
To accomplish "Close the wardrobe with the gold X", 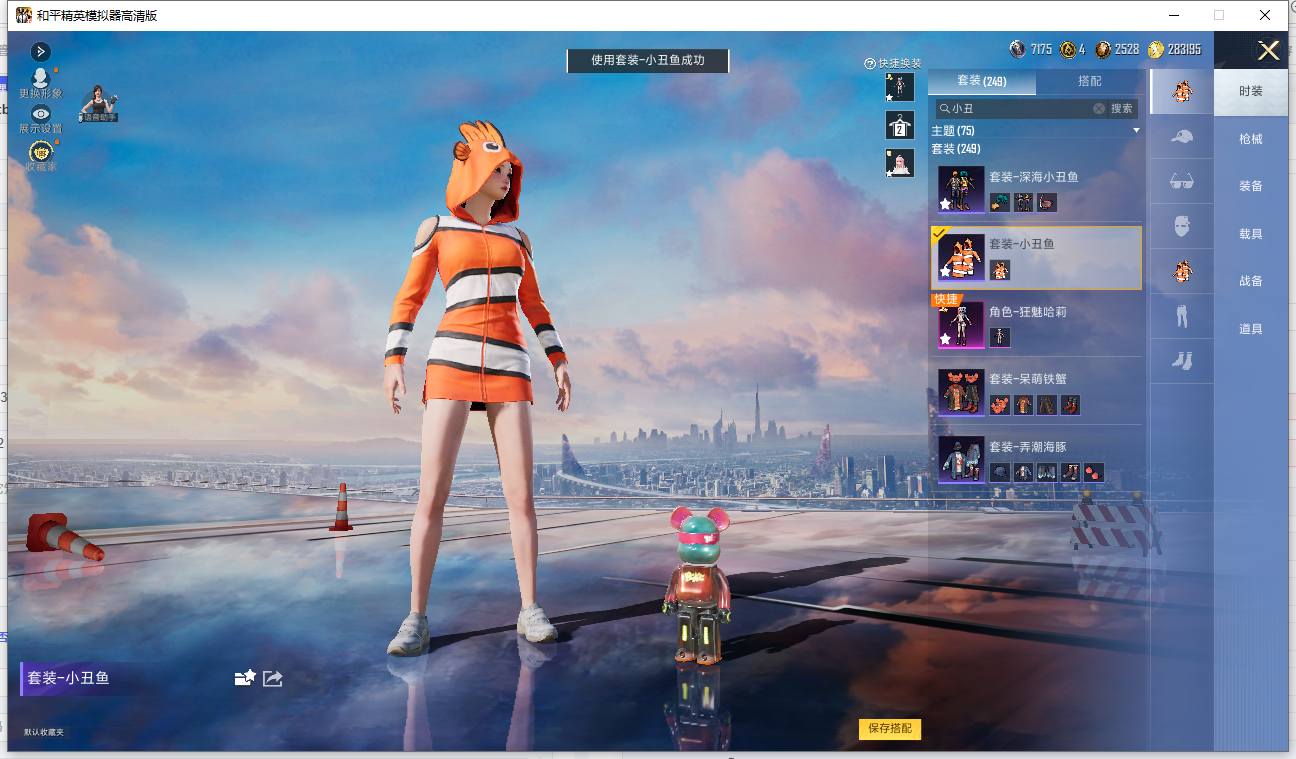I will pos(1269,51).
